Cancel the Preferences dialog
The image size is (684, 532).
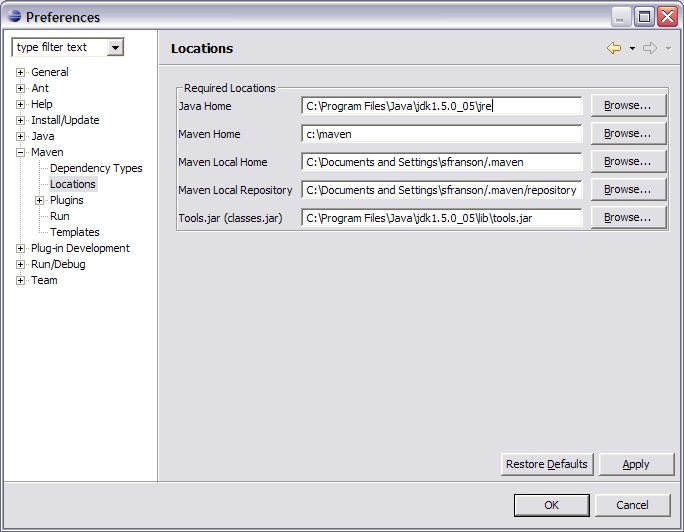click(632, 505)
